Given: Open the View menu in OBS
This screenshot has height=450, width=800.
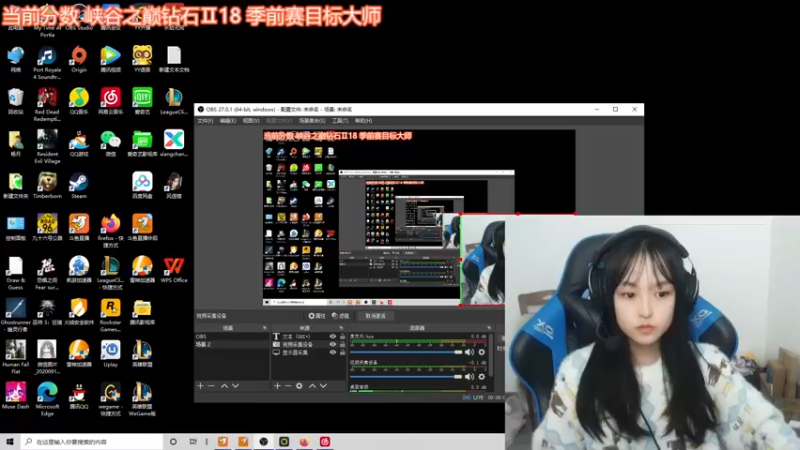Looking at the screenshot, I should pyautogui.click(x=251, y=121).
